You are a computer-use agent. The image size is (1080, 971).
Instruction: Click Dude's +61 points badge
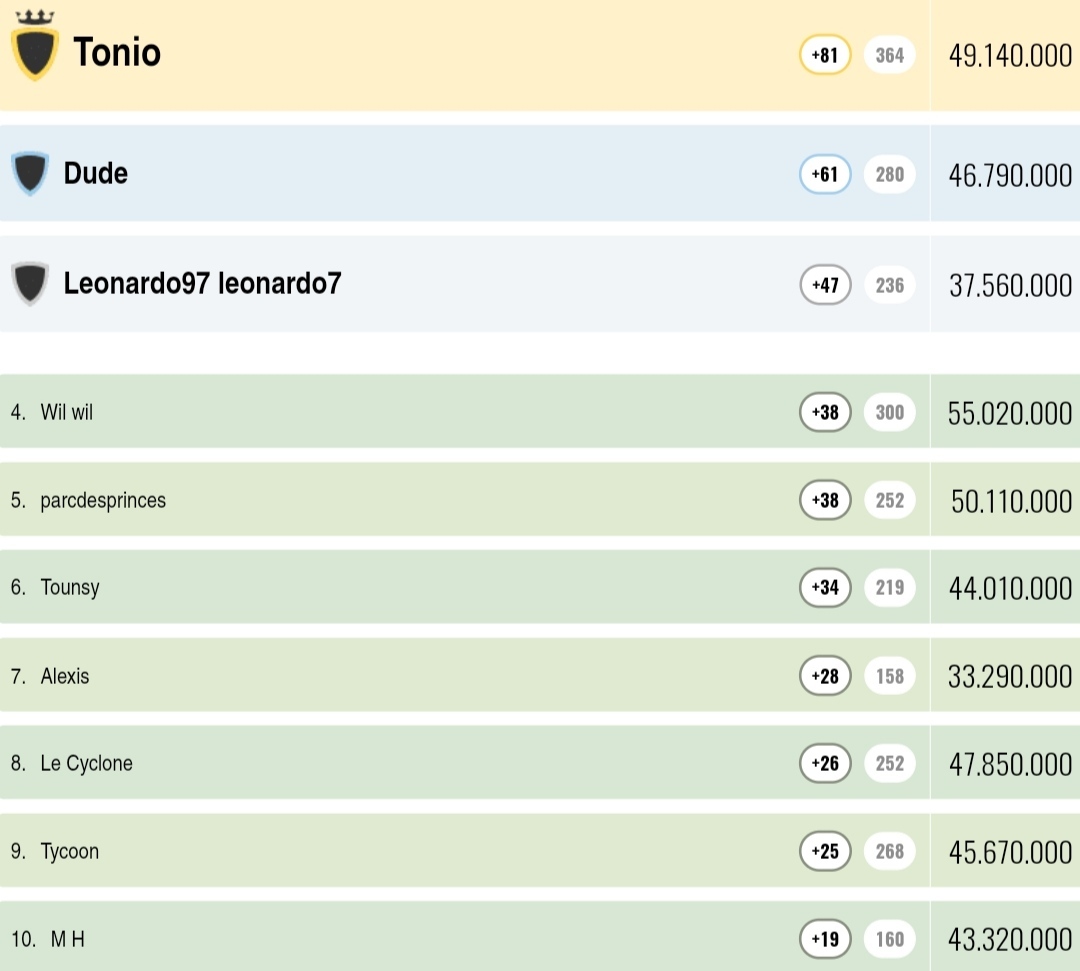point(825,175)
